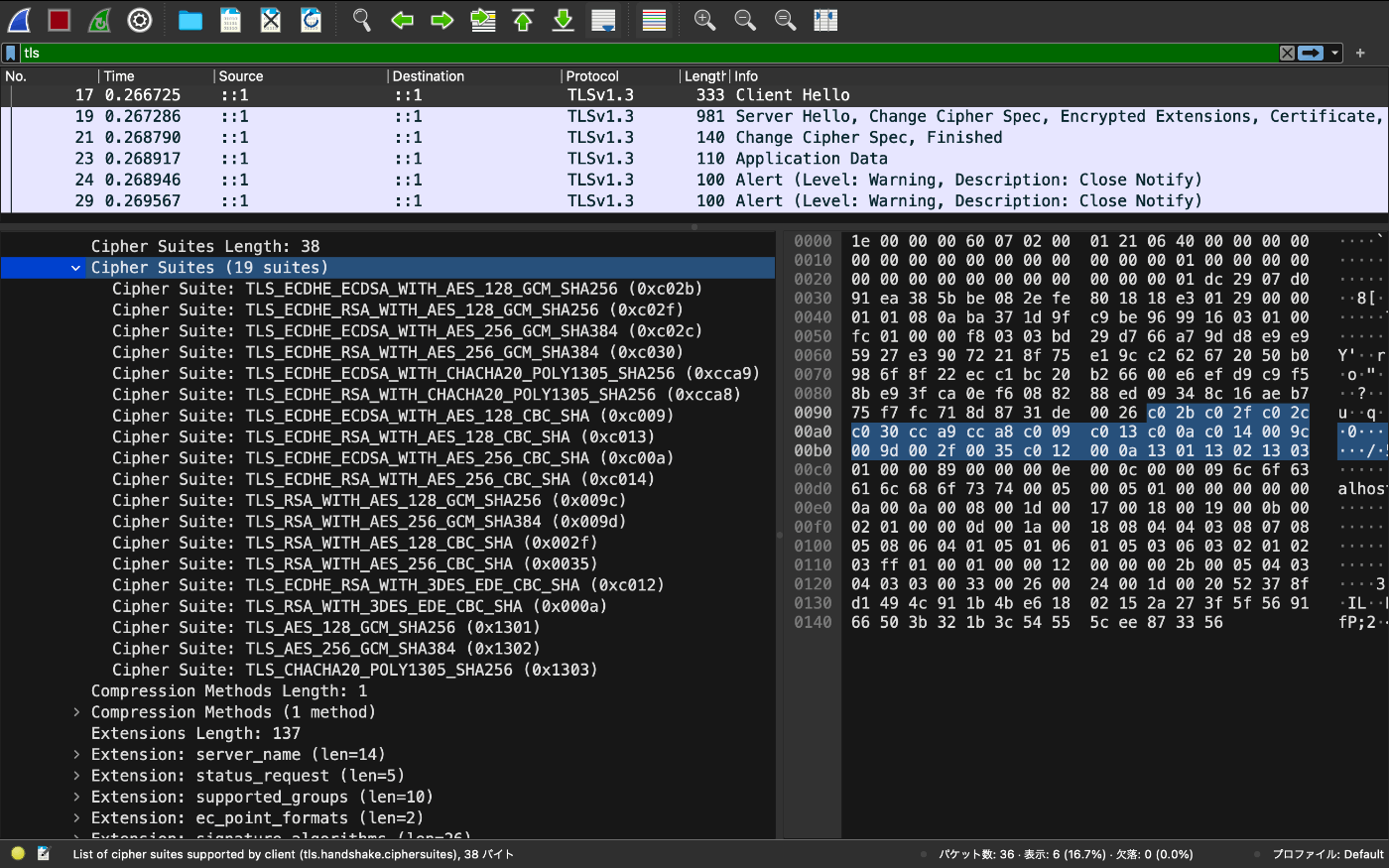Click the tls display filter field

[650, 53]
